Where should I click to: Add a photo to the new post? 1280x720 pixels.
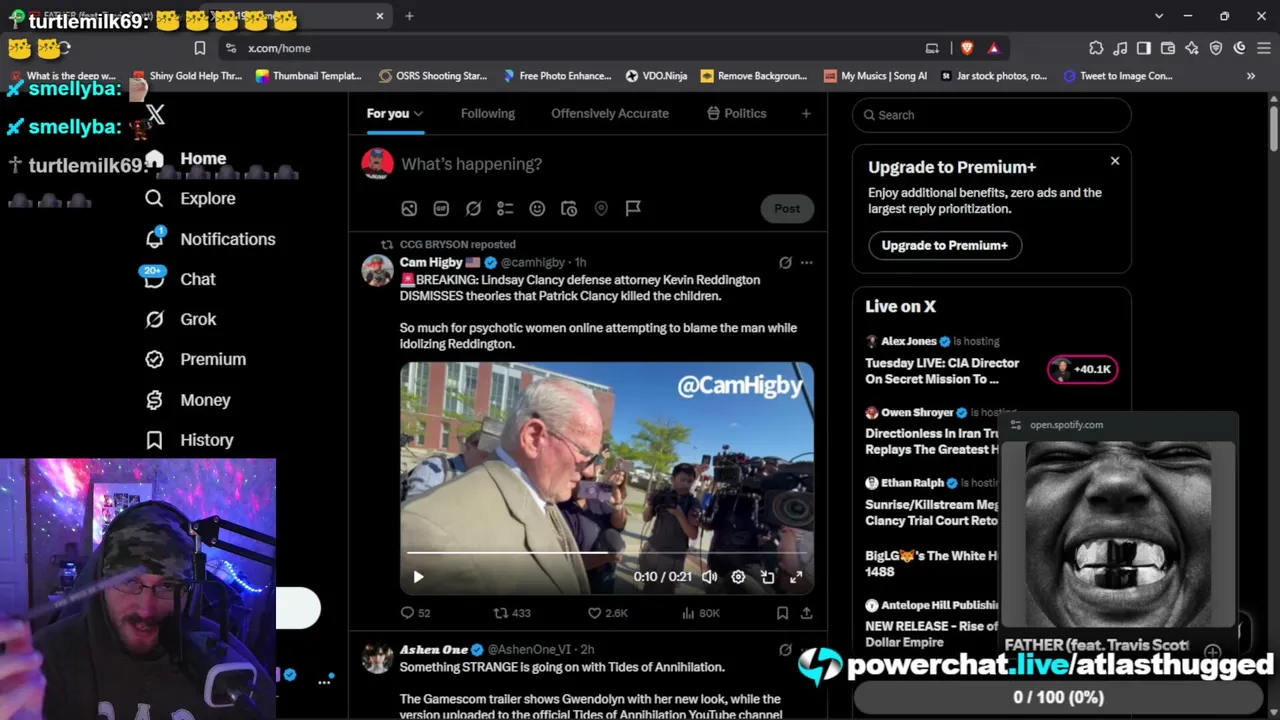[409, 208]
